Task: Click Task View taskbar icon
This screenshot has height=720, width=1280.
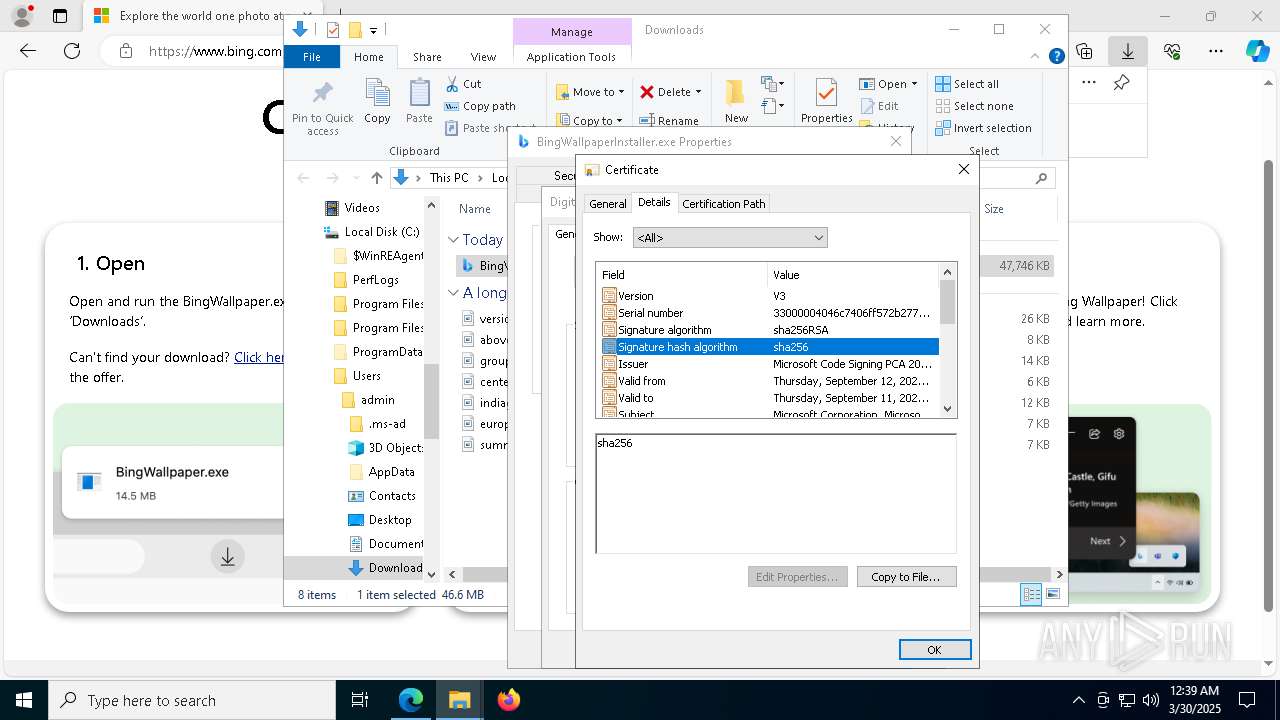Action: coord(360,700)
